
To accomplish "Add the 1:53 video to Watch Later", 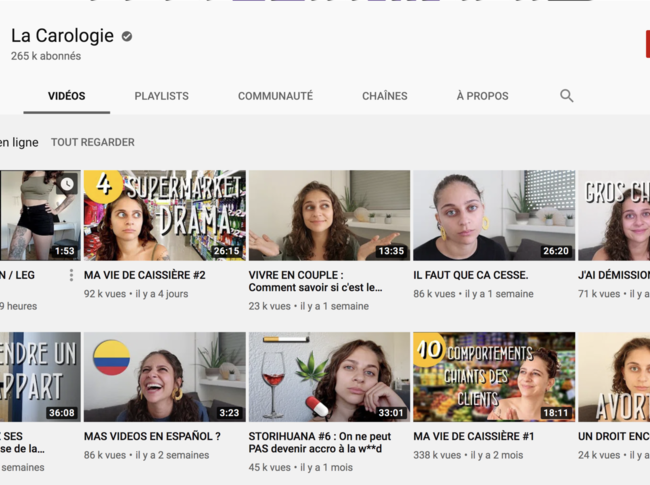I will tap(67, 184).
